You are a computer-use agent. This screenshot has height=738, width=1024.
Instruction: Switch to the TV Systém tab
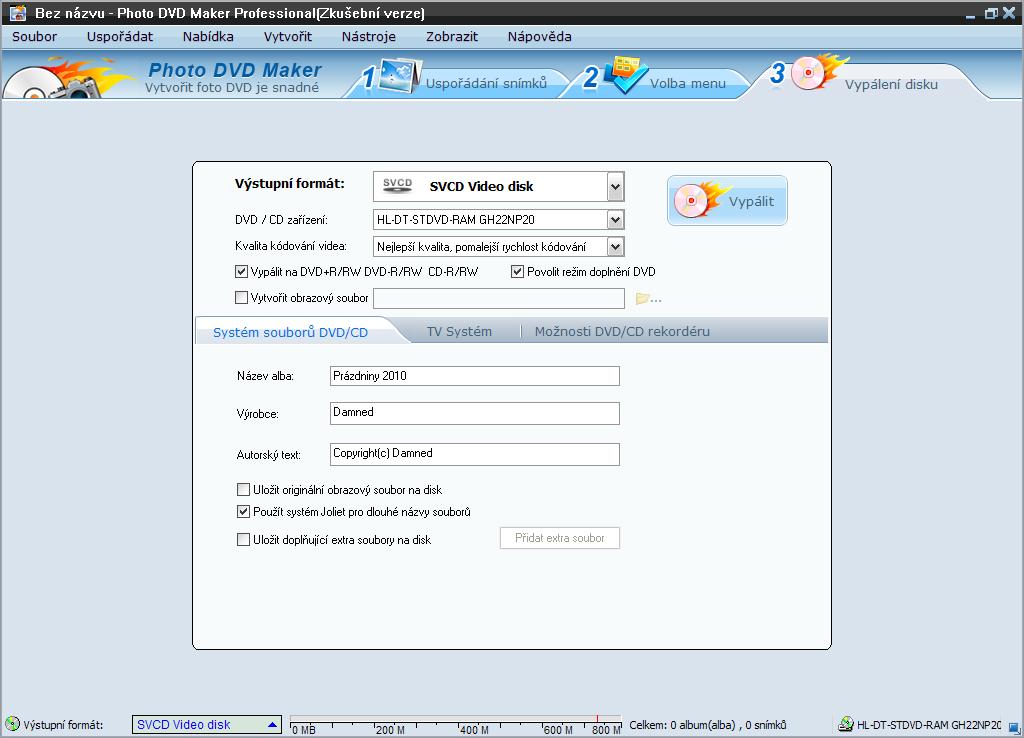point(459,331)
